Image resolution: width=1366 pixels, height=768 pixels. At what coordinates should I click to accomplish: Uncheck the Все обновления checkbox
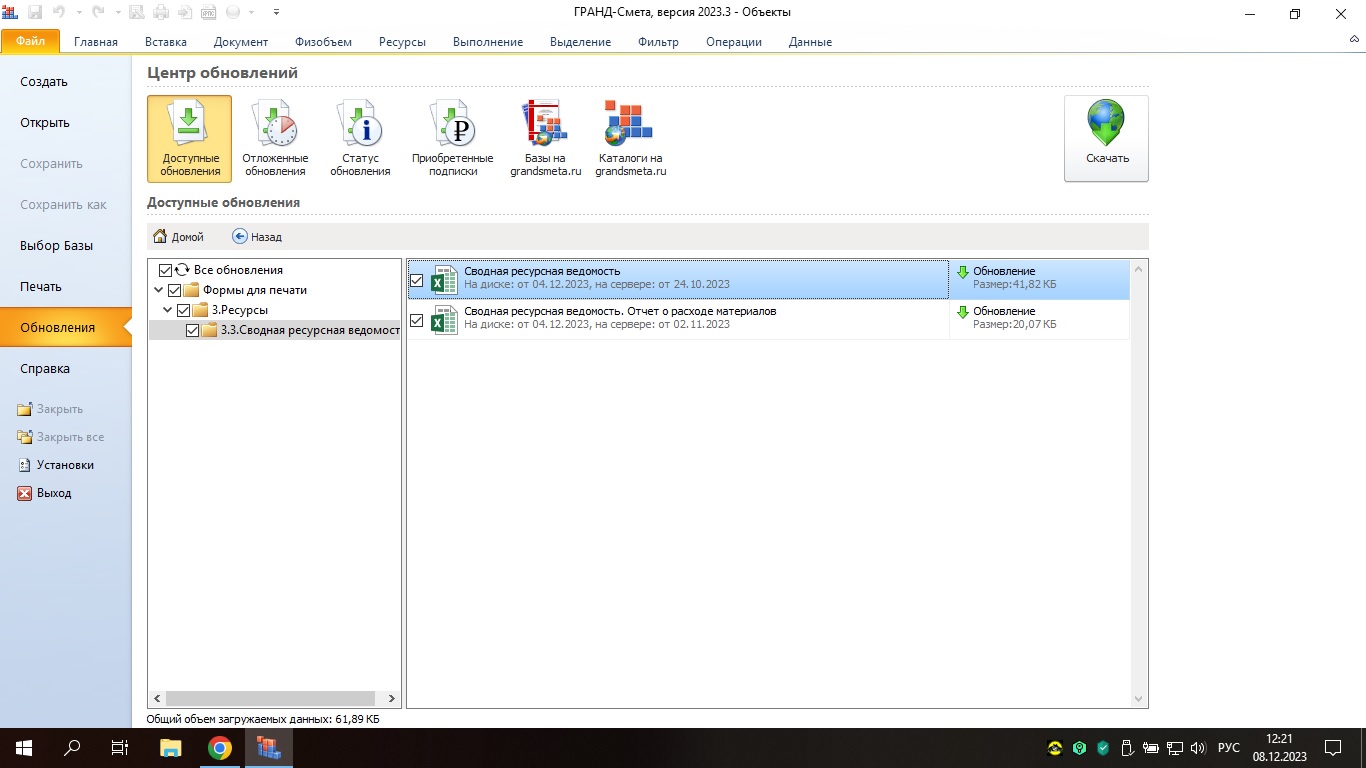[x=166, y=270]
